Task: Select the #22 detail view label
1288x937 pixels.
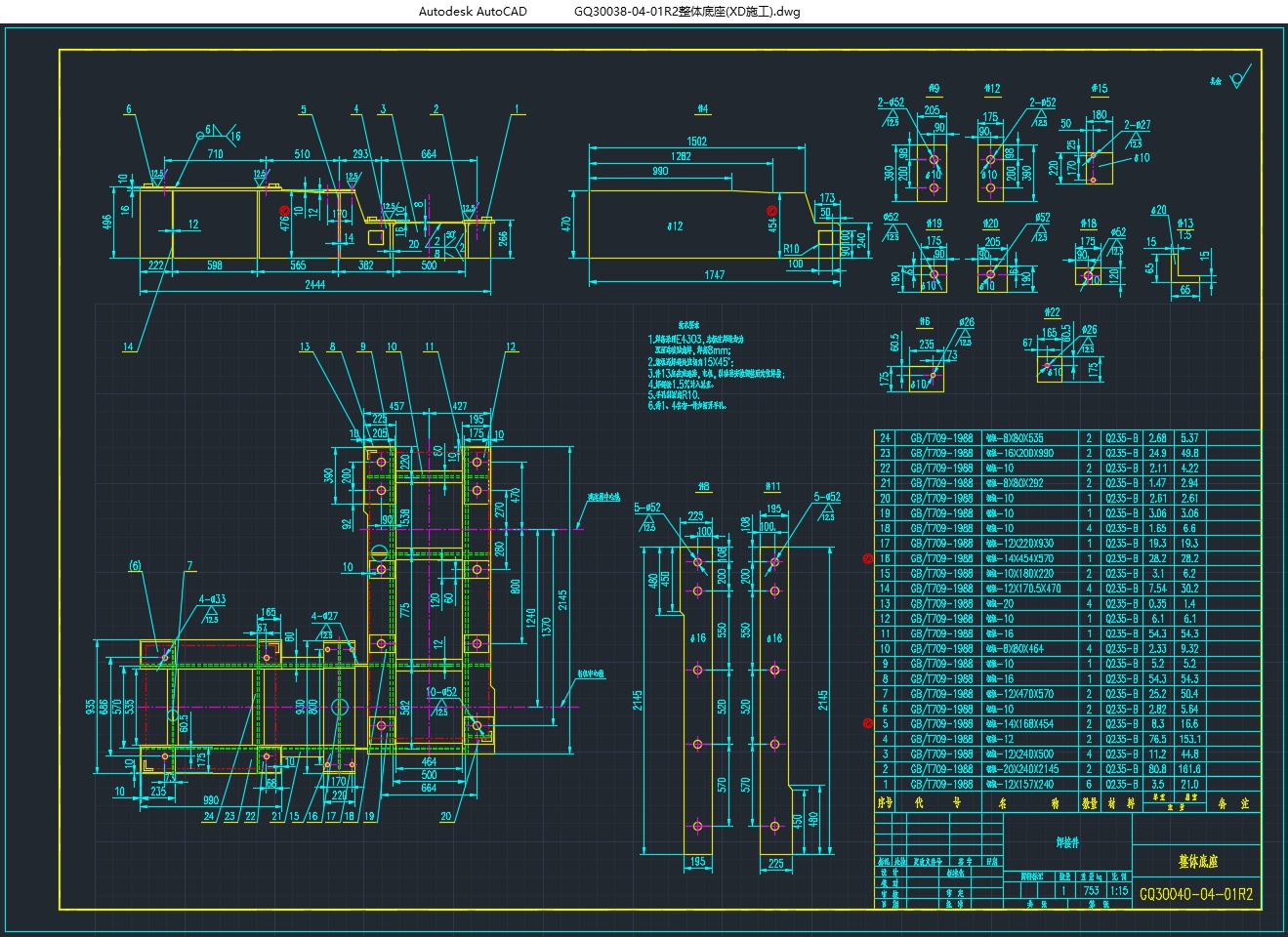Action: [1051, 312]
